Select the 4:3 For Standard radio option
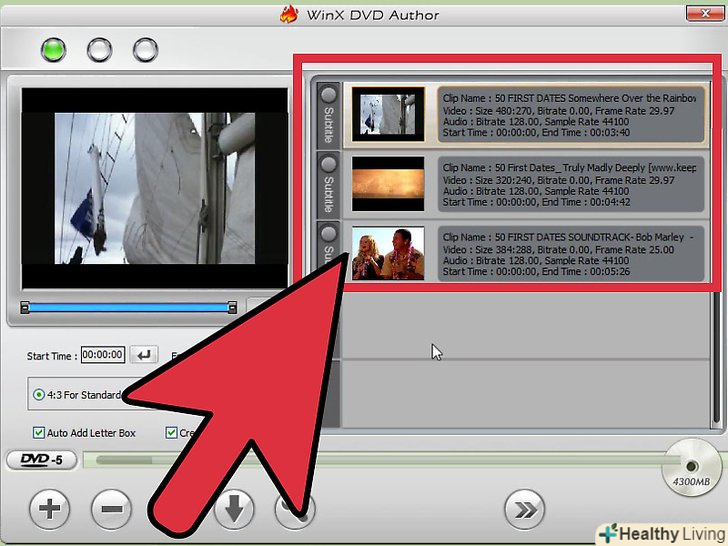728x546 pixels. (39, 394)
